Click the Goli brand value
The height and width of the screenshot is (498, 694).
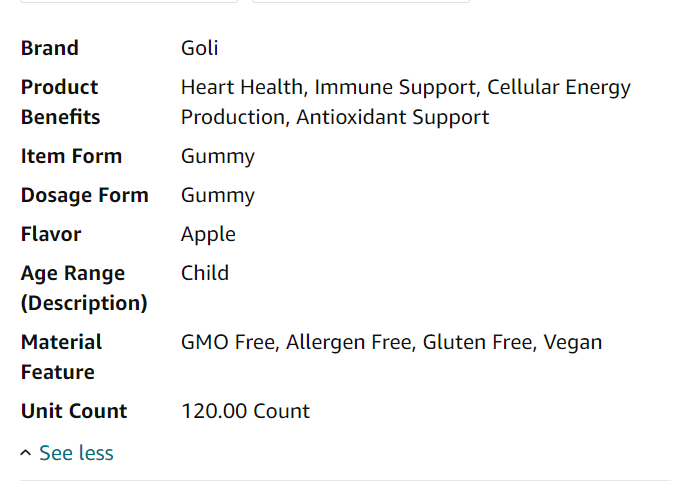pos(199,48)
